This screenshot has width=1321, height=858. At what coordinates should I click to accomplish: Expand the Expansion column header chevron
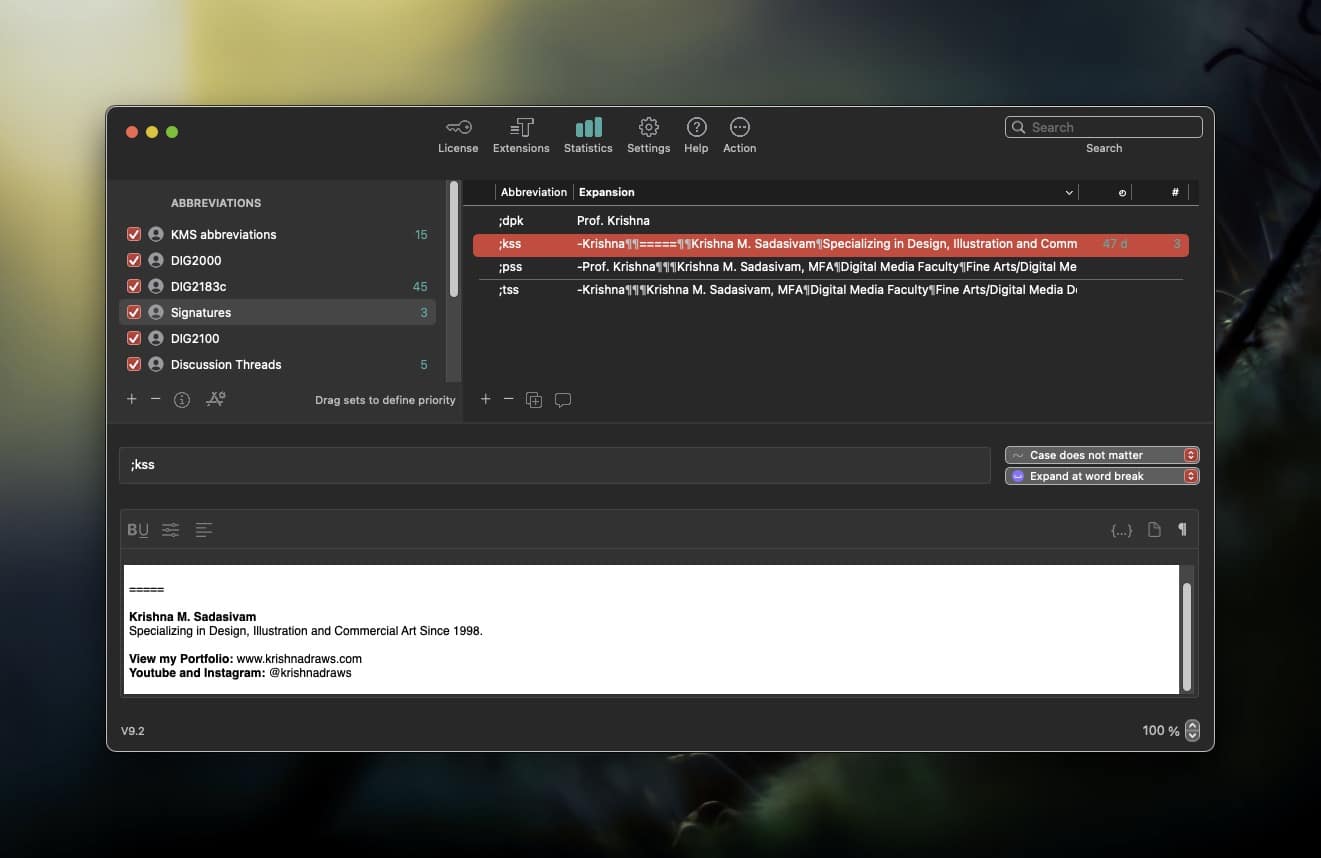pos(1068,192)
